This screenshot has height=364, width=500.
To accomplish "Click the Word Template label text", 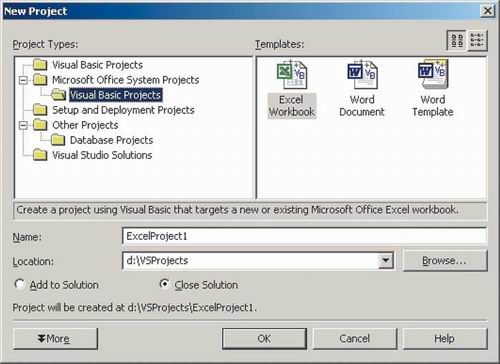I will (433, 106).
